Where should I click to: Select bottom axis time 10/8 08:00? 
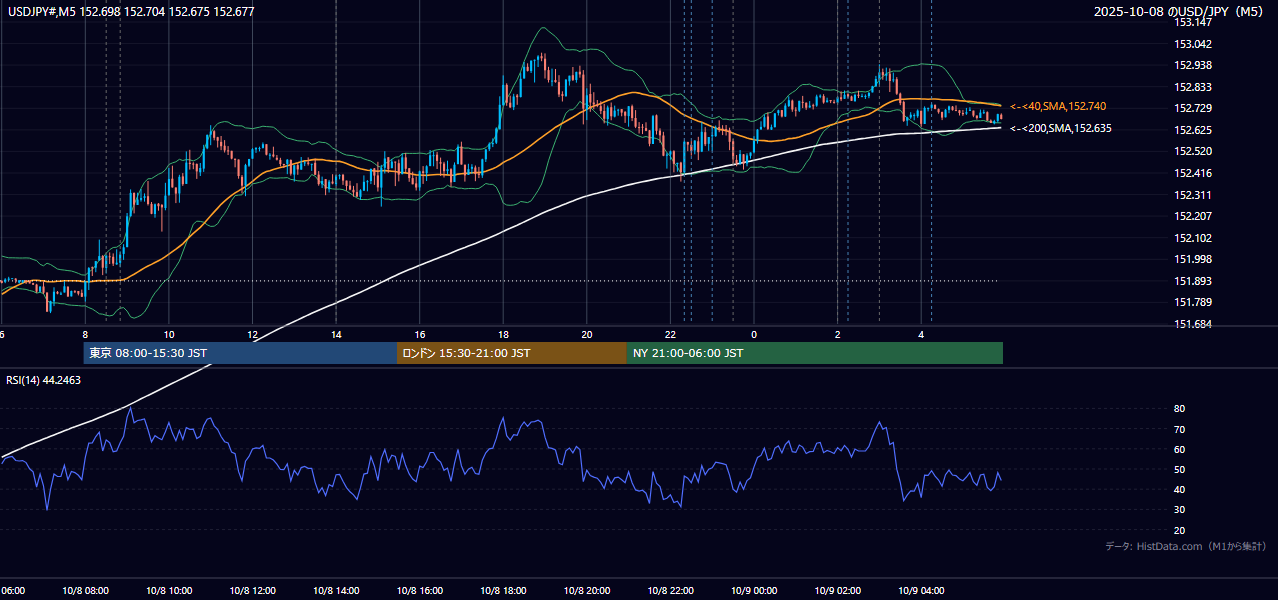[x=85, y=591]
